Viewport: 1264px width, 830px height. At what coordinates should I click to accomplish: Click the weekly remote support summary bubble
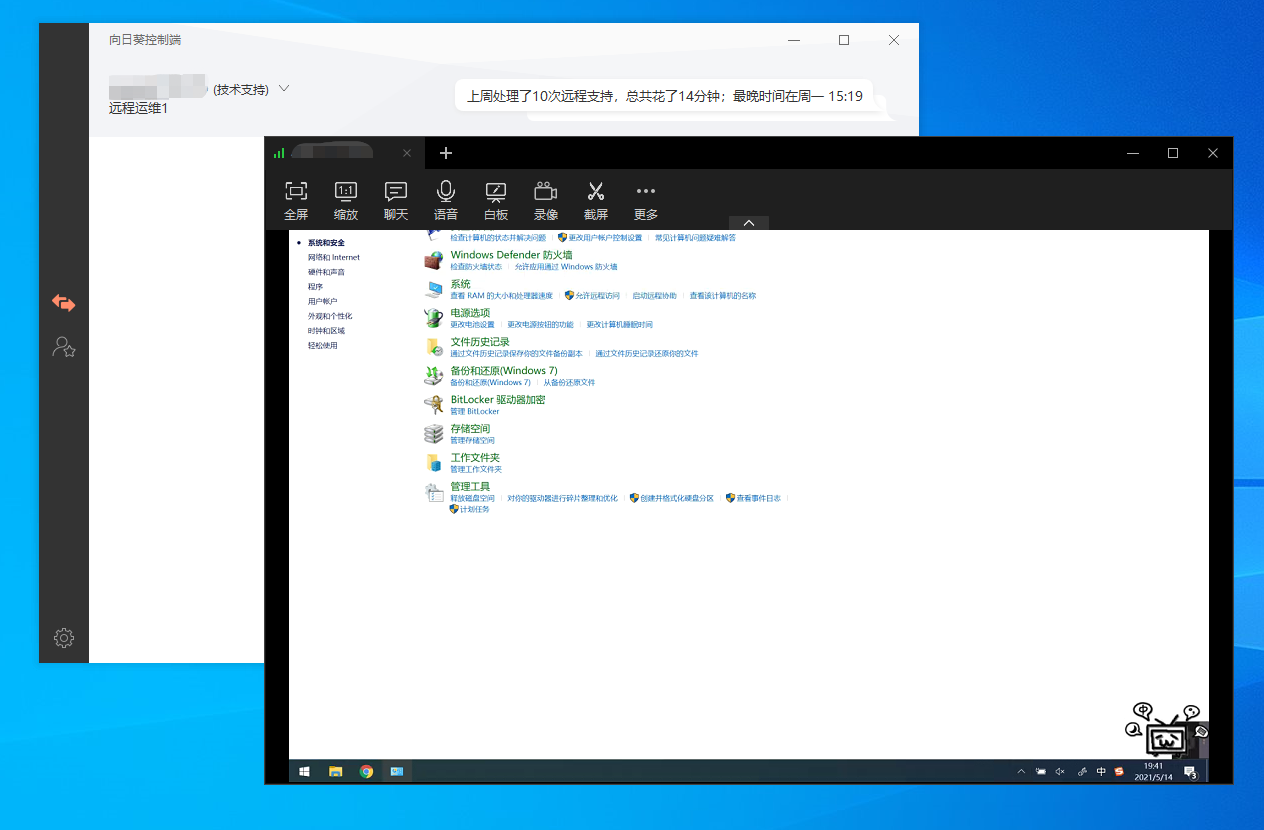pyautogui.click(x=664, y=97)
